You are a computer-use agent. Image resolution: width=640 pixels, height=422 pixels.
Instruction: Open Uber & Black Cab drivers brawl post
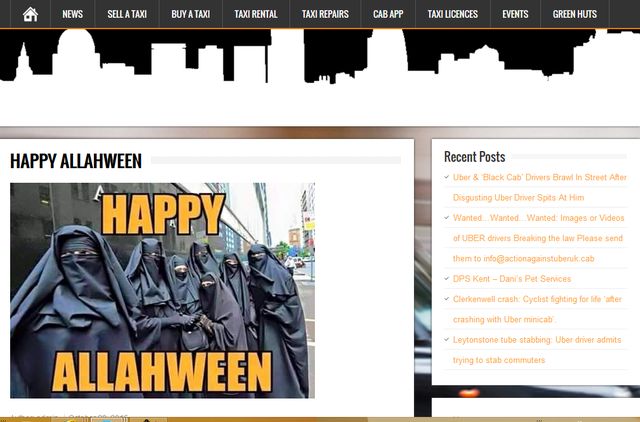point(539,177)
